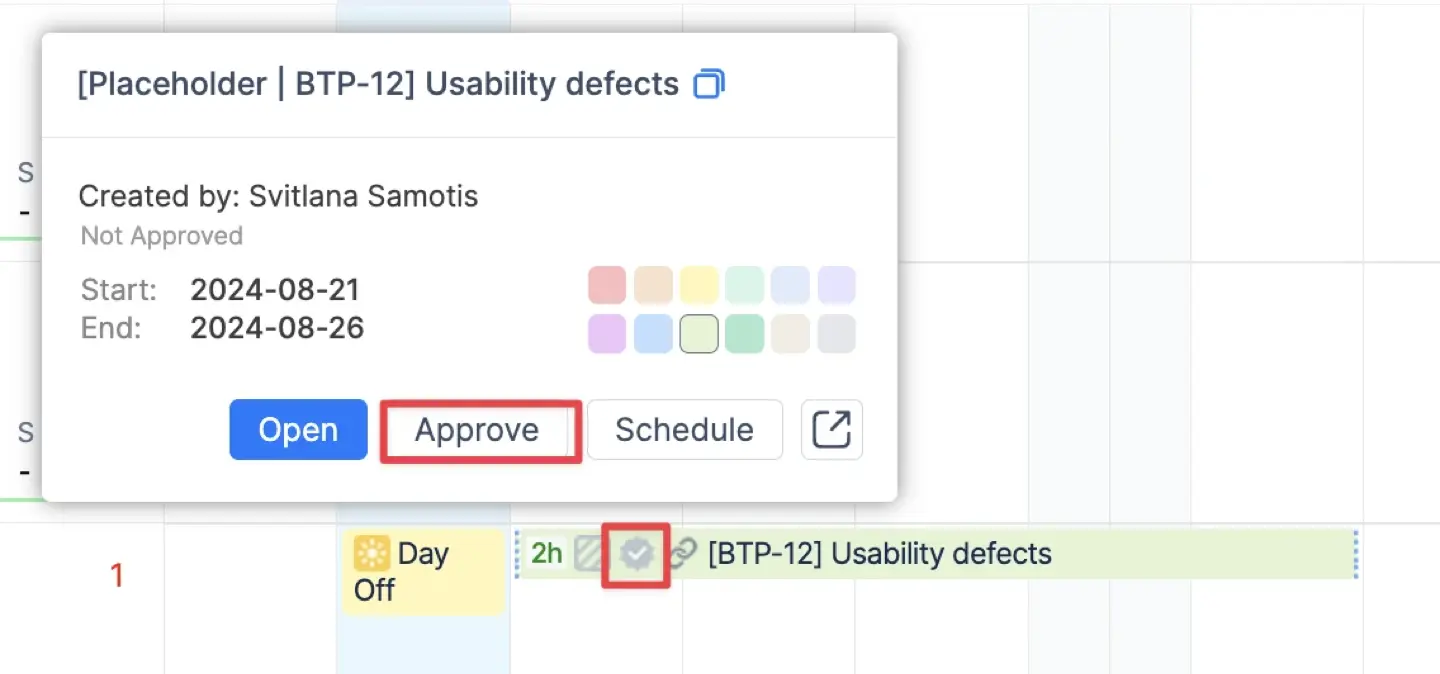1440x674 pixels.
Task: Click the striped placeholder icon on the task bar
Action: pyautogui.click(x=590, y=553)
